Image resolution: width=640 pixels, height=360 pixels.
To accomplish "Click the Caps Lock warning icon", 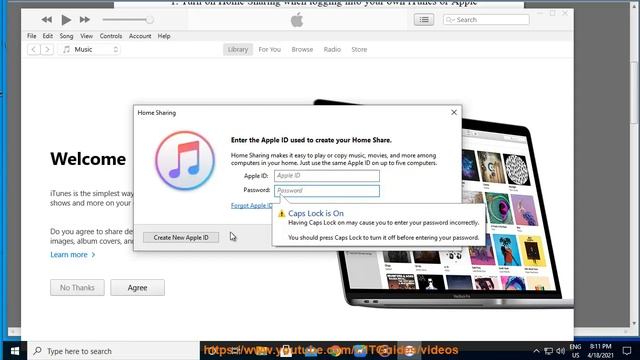I will coord(281,213).
